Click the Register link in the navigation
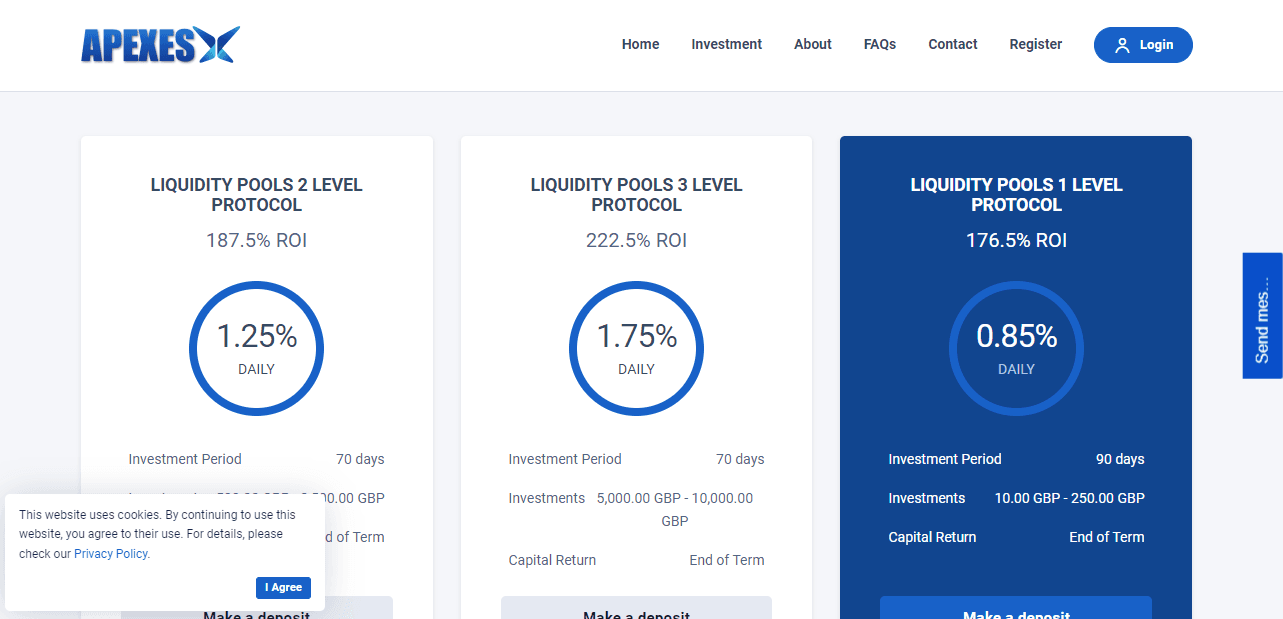Screen dimensions: 1283x619 pyautogui.click(x=1035, y=44)
